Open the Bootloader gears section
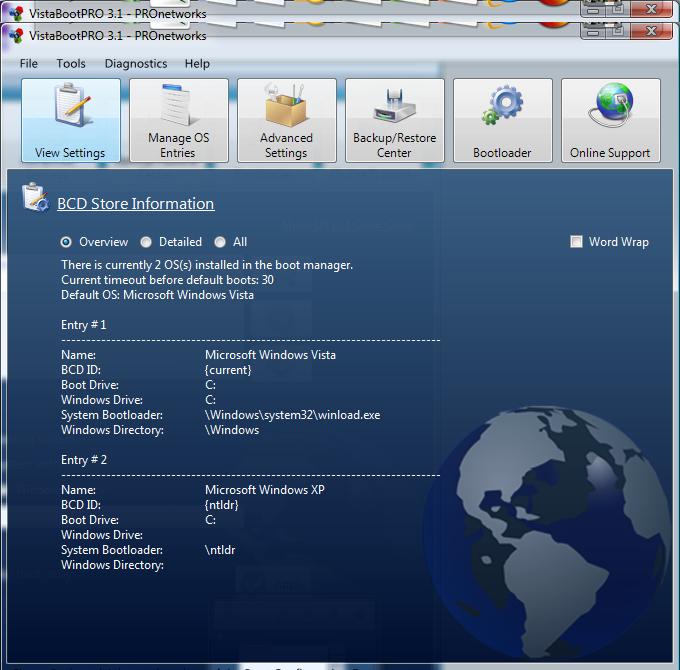Image resolution: width=680 pixels, height=670 pixels. click(503, 120)
